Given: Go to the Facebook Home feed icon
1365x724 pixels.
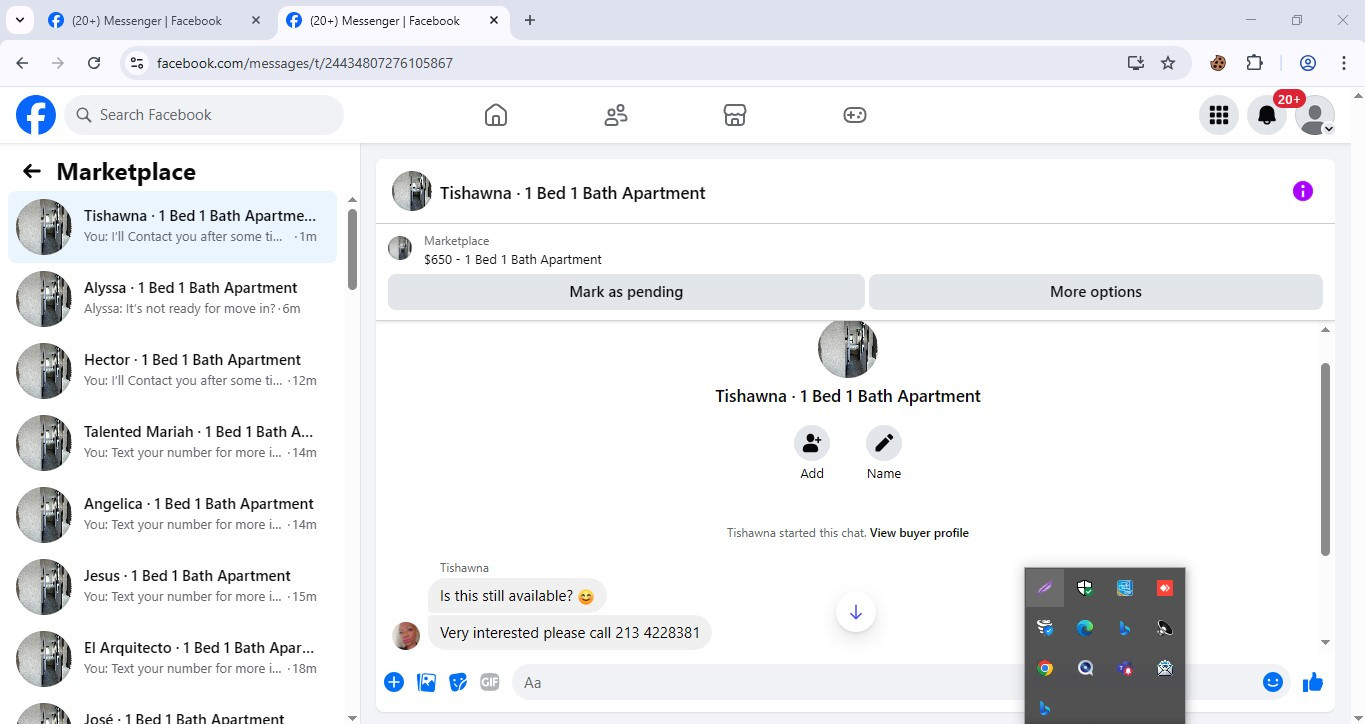Looking at the screenshot, I should tap(496, 115).
